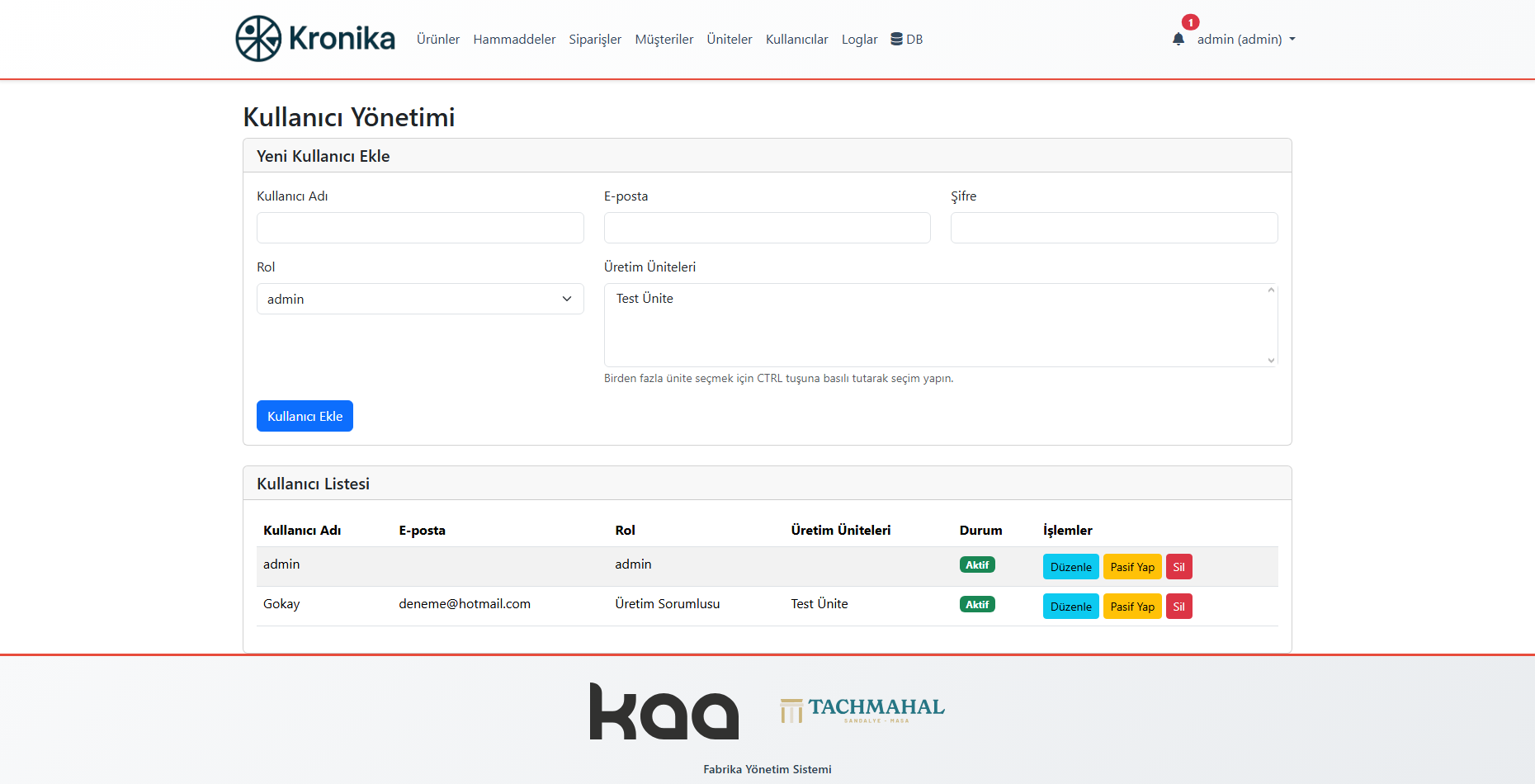Set user Gokay to passive with Pasif Yap
The image size is (1535, 784).
tap(1131, 607)
